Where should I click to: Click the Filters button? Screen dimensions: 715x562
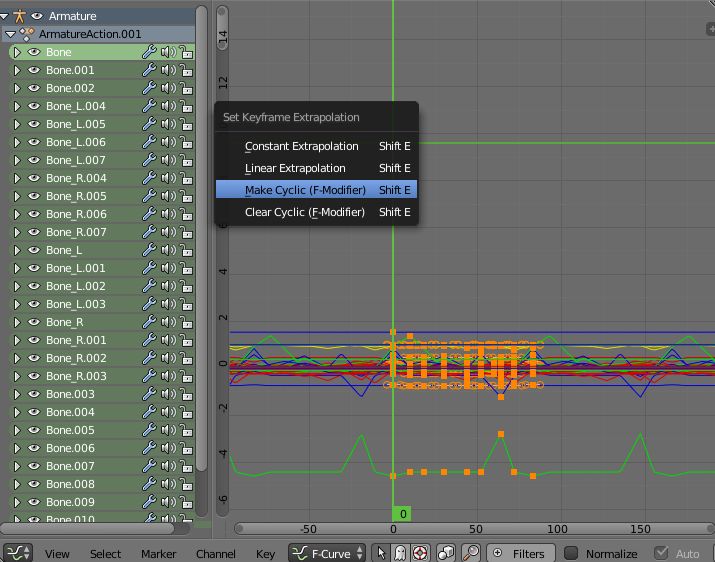point(521,553)
